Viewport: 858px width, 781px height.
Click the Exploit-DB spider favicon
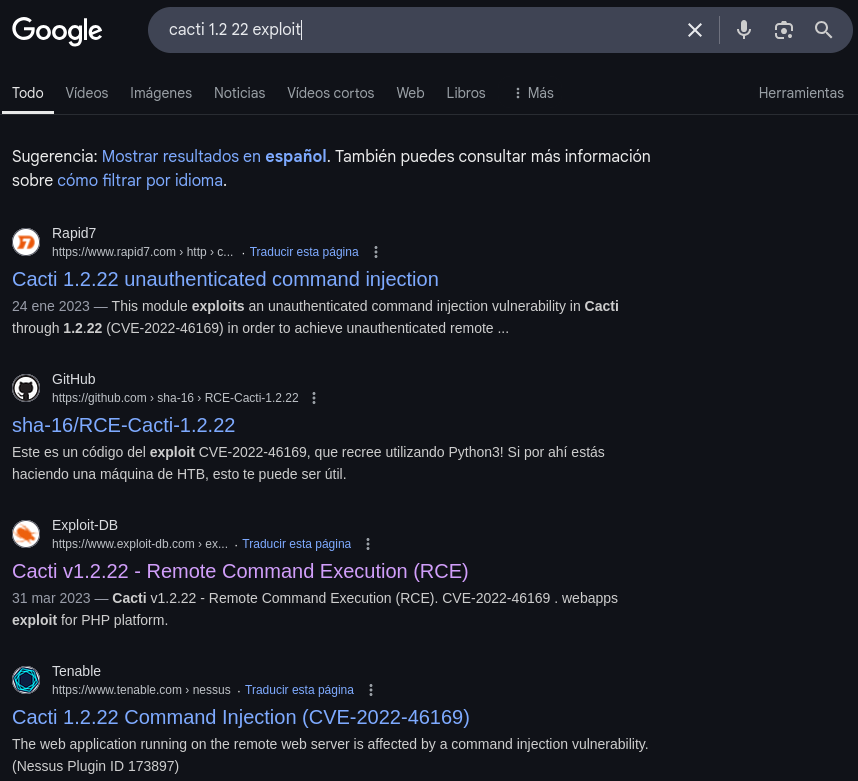pyautogui.click(x=26, y=534)
